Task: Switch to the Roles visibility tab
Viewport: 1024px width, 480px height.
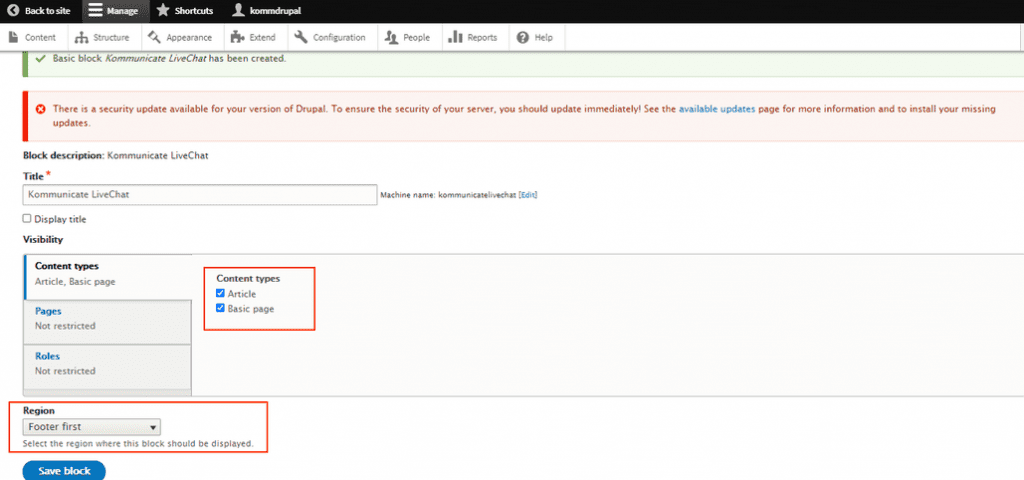Action: click(x=107, y=366)
